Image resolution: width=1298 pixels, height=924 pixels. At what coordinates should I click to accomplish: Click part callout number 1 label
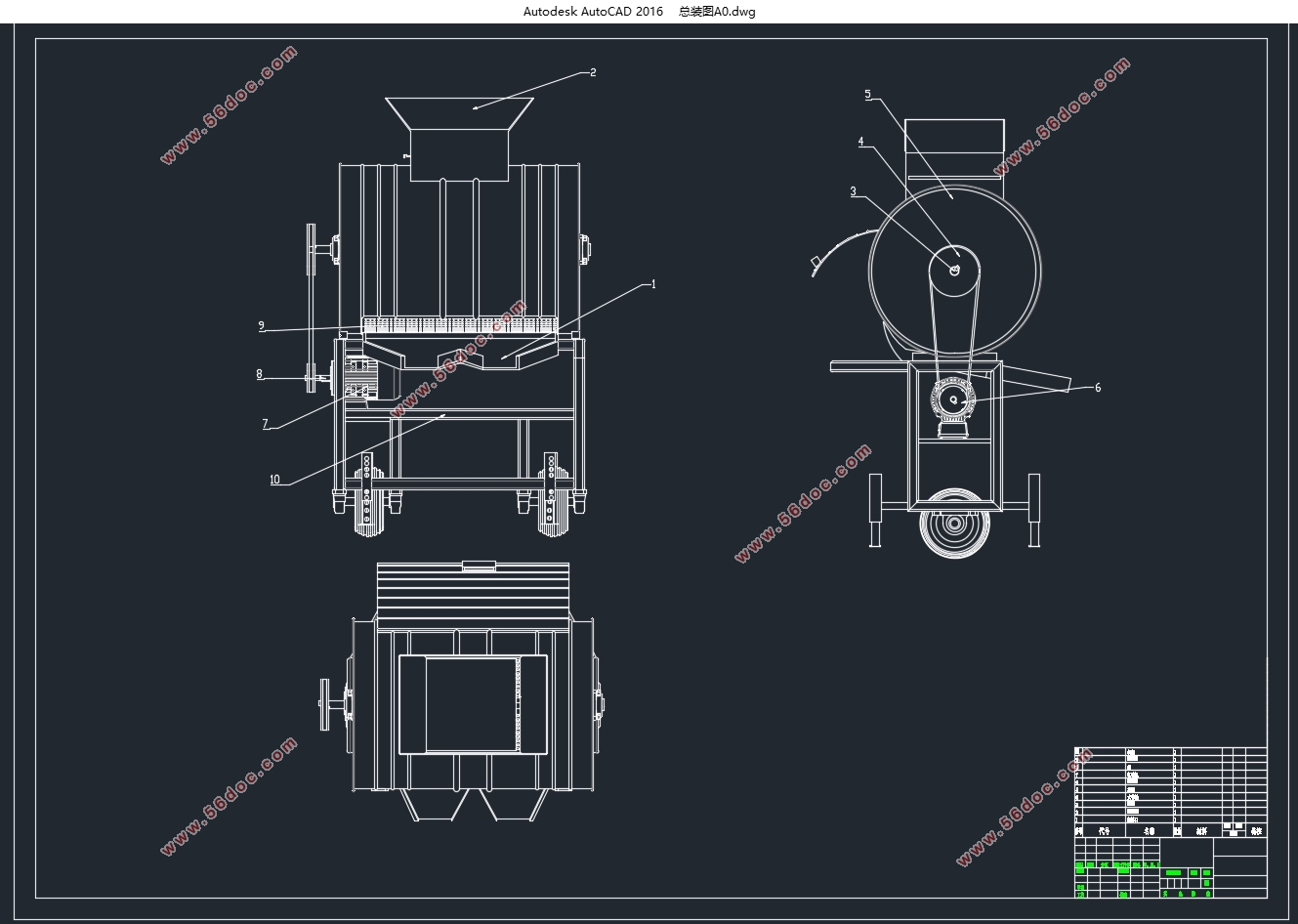pyautogui.click(x=653, y=284)
